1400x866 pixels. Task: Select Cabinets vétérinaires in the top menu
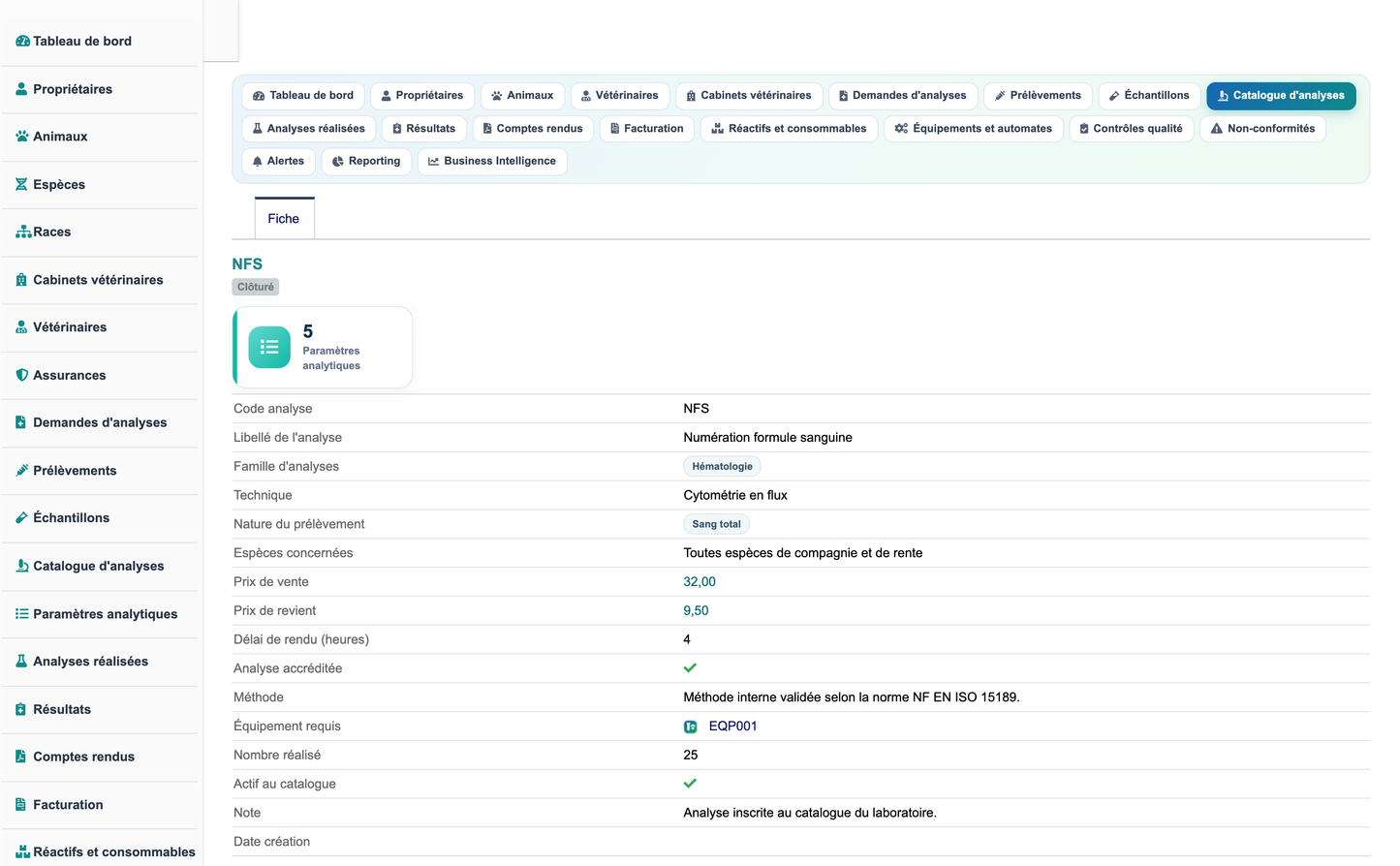749,96
